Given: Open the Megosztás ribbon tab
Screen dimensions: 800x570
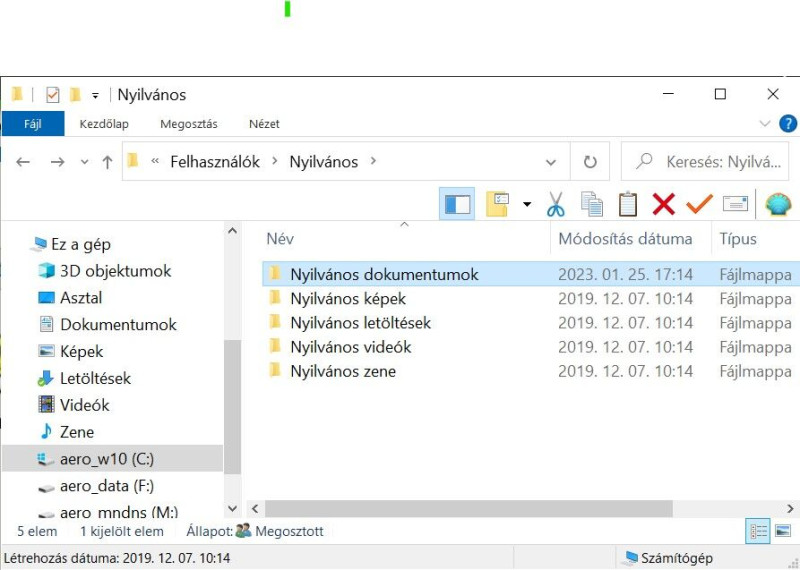Looking at the screenshot, I should point(189,123).
